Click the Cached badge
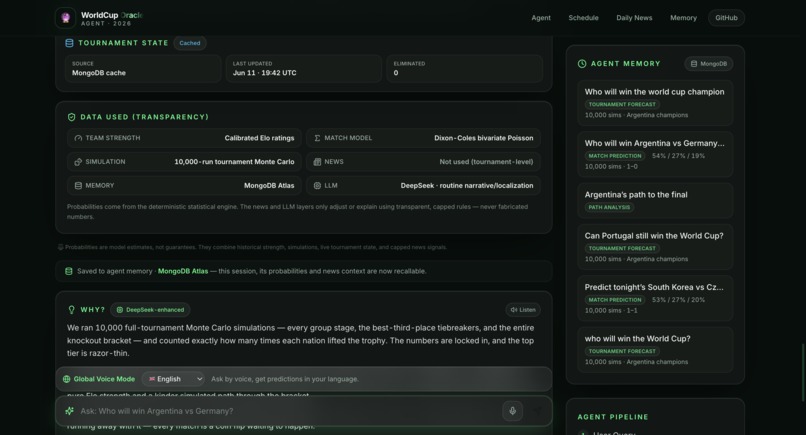The image size is (806, 435). click(190, 43)
